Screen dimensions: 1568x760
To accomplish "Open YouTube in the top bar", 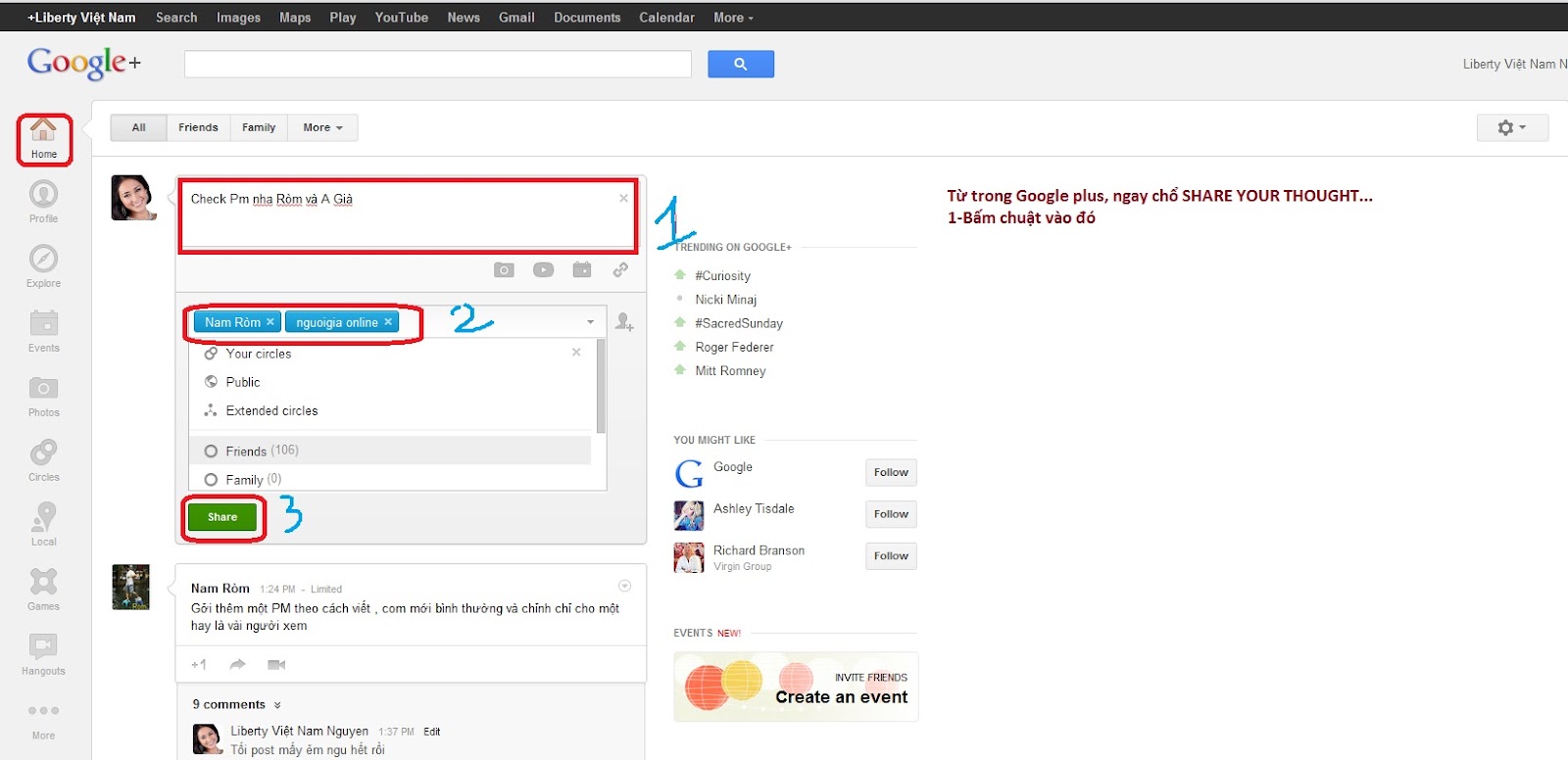I will coord(402,18).
